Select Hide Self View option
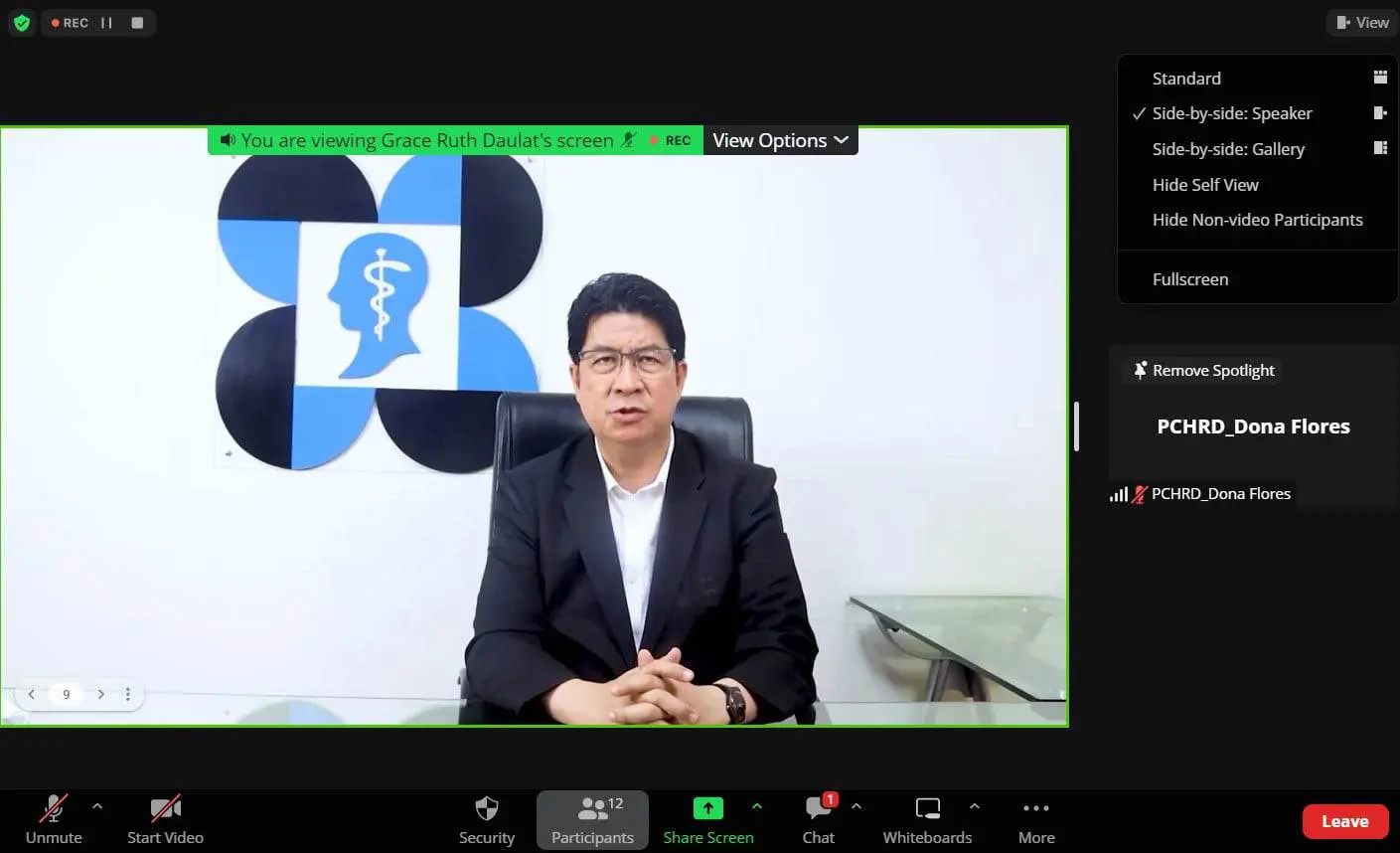The height and width of the screenshot is (853, 1400). tap(1258, 185)
